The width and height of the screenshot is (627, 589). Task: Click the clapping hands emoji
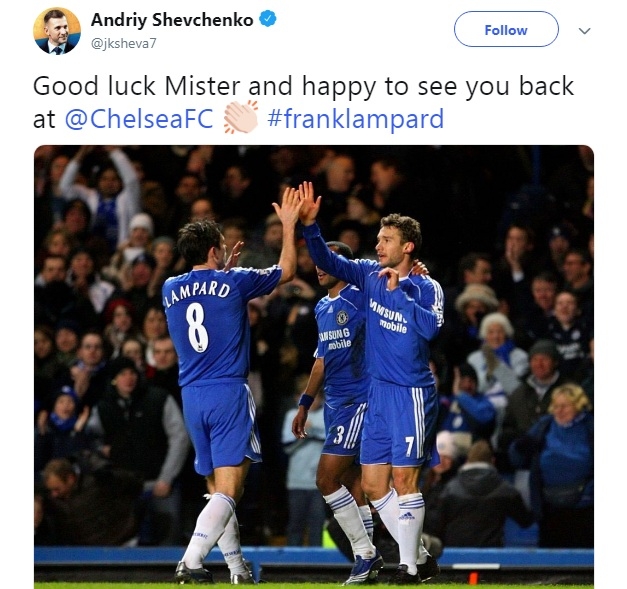[240, 117]
